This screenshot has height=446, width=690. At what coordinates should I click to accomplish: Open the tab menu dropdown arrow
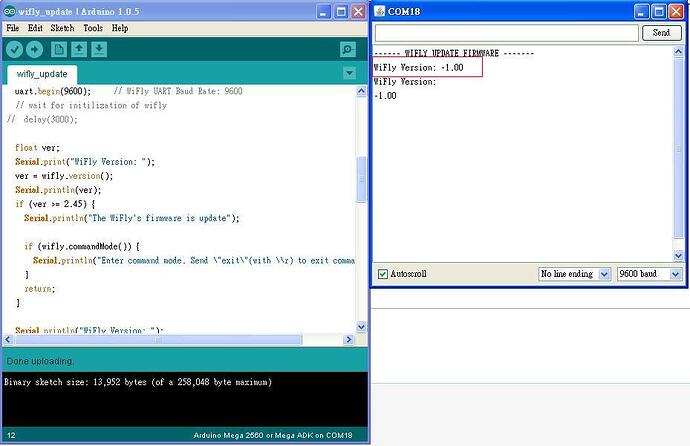[x=349, y=73]
